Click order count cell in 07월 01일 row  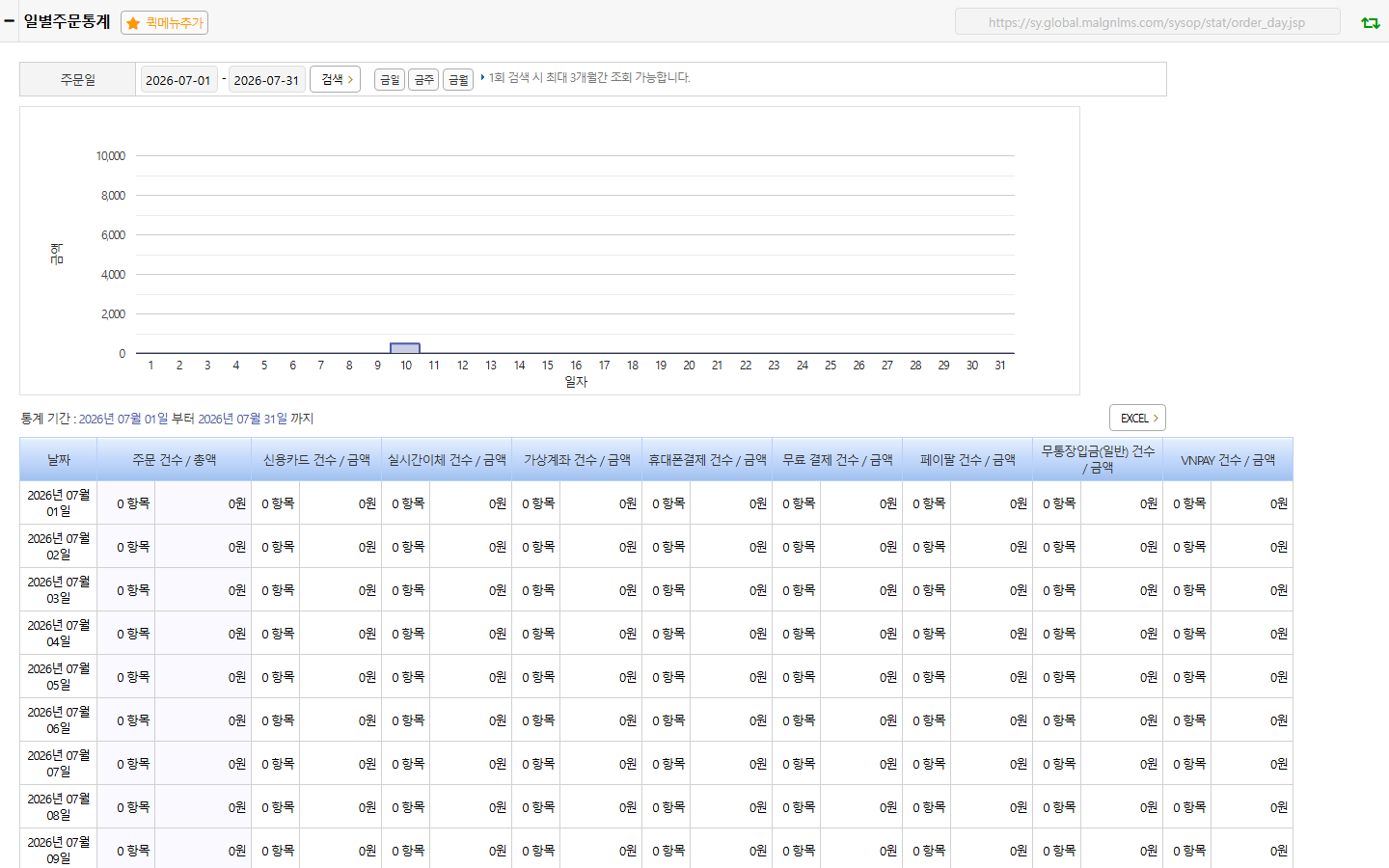coord(126,502)
